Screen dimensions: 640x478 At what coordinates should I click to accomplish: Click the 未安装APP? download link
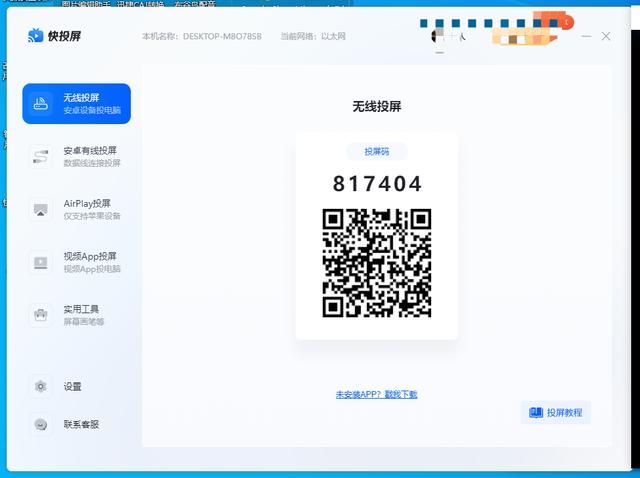pos(376,394)
